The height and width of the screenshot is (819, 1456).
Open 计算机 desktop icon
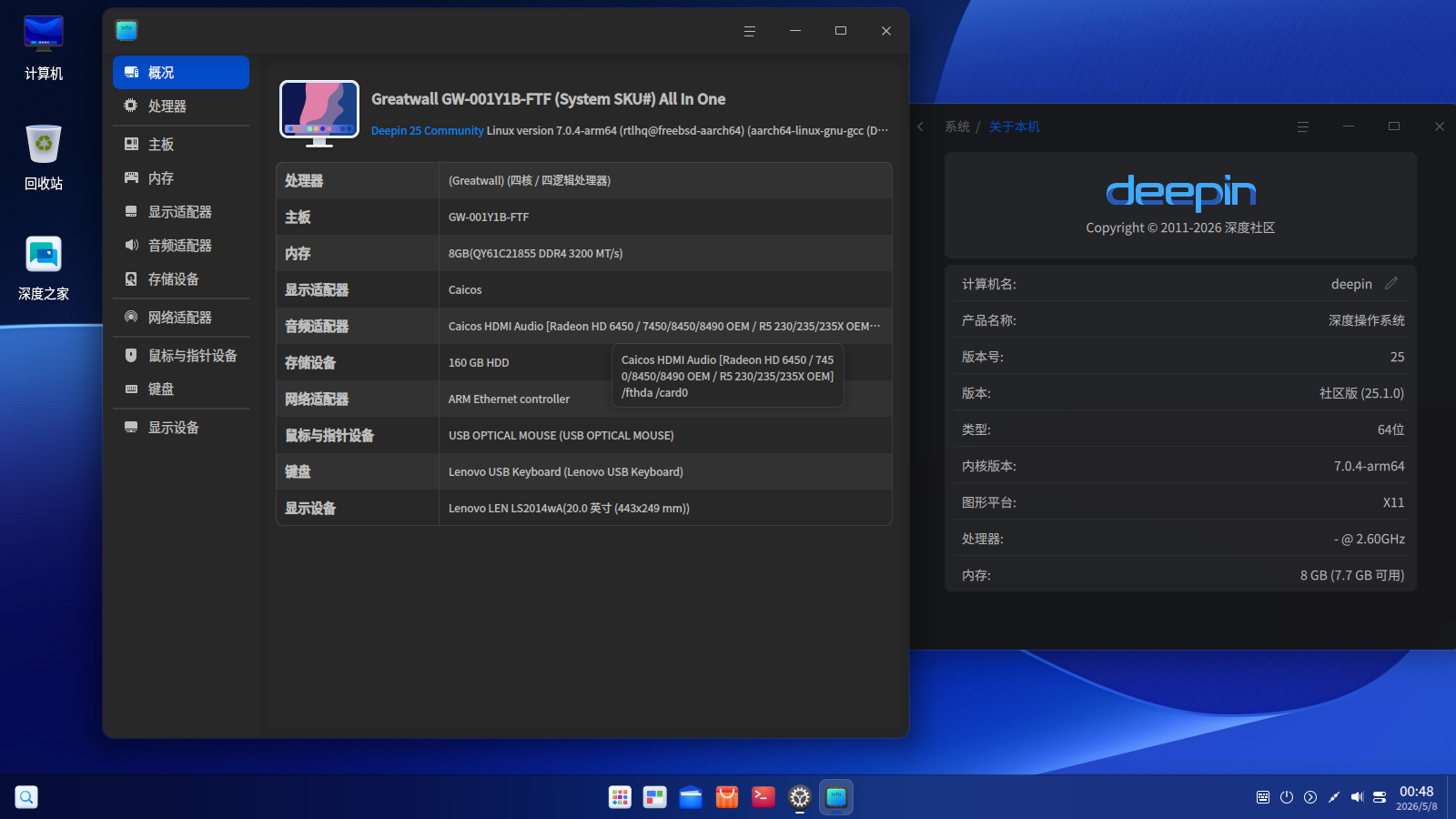44,47
